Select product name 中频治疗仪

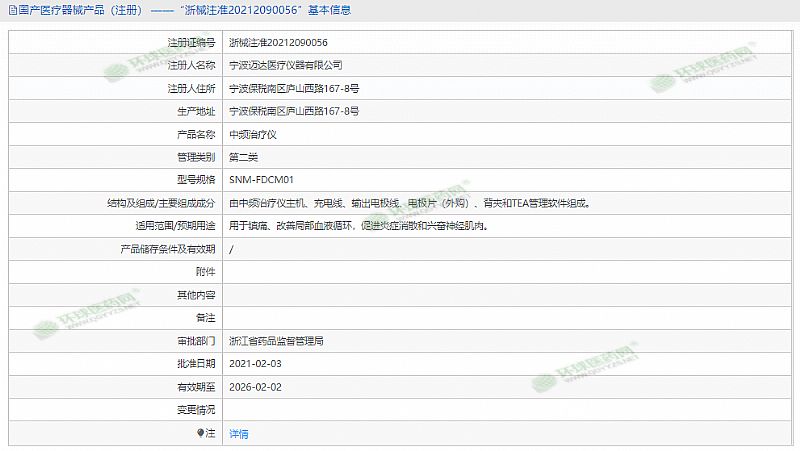[x=253, y=134]
